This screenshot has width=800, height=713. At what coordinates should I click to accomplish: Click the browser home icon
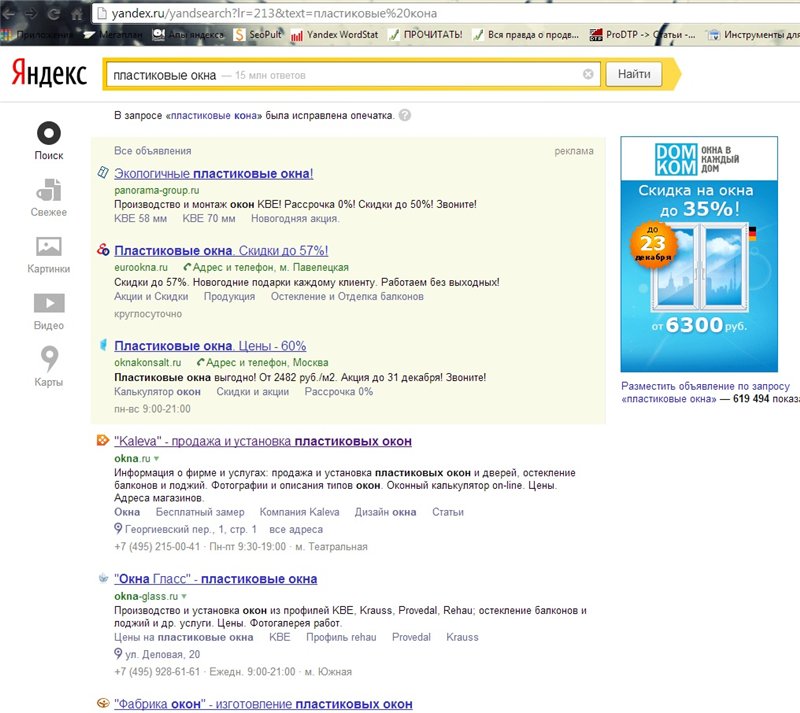point(77,14)
